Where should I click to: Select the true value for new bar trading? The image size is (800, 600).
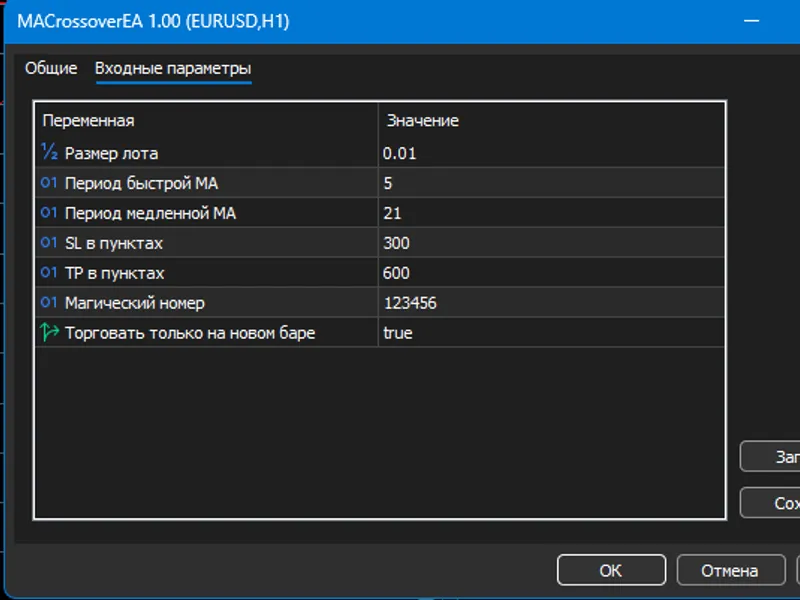tap(398, 333)
